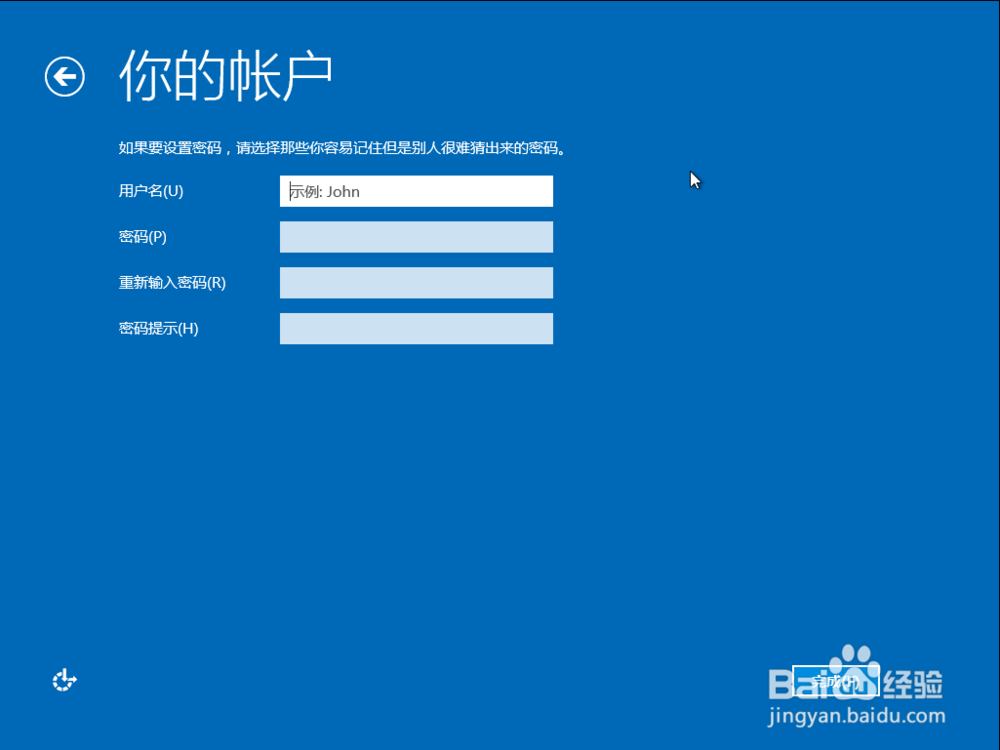
Task: Click the password instruction text line
Action: [340, 146]
